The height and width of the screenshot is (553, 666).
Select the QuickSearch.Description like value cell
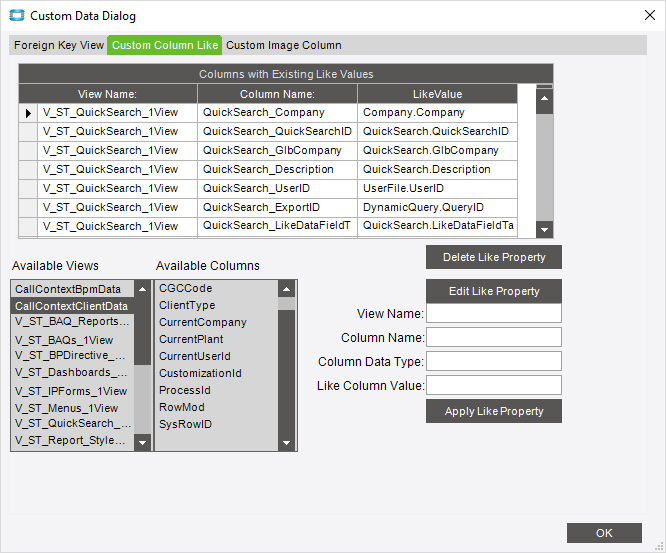click(x=437, y=169)
